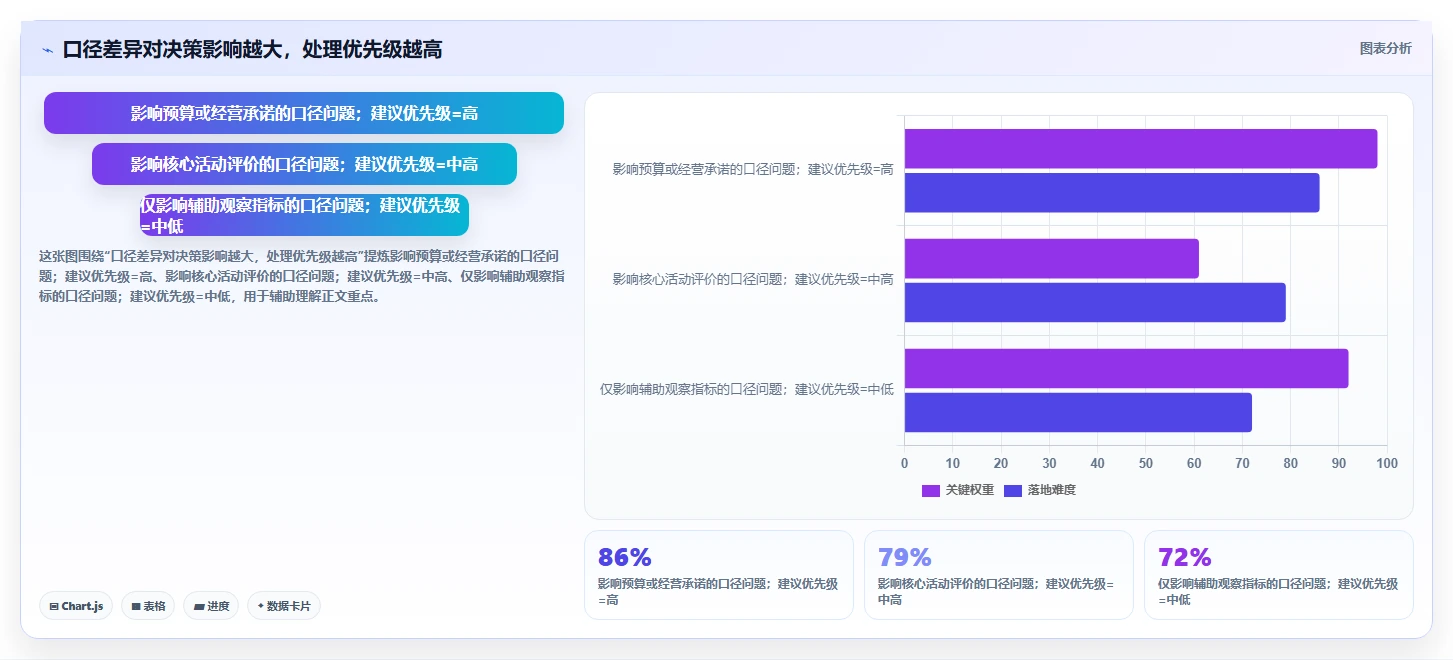
Task: Click the 表格 tag
Action: pyautogui.click(x=148, y=606)
